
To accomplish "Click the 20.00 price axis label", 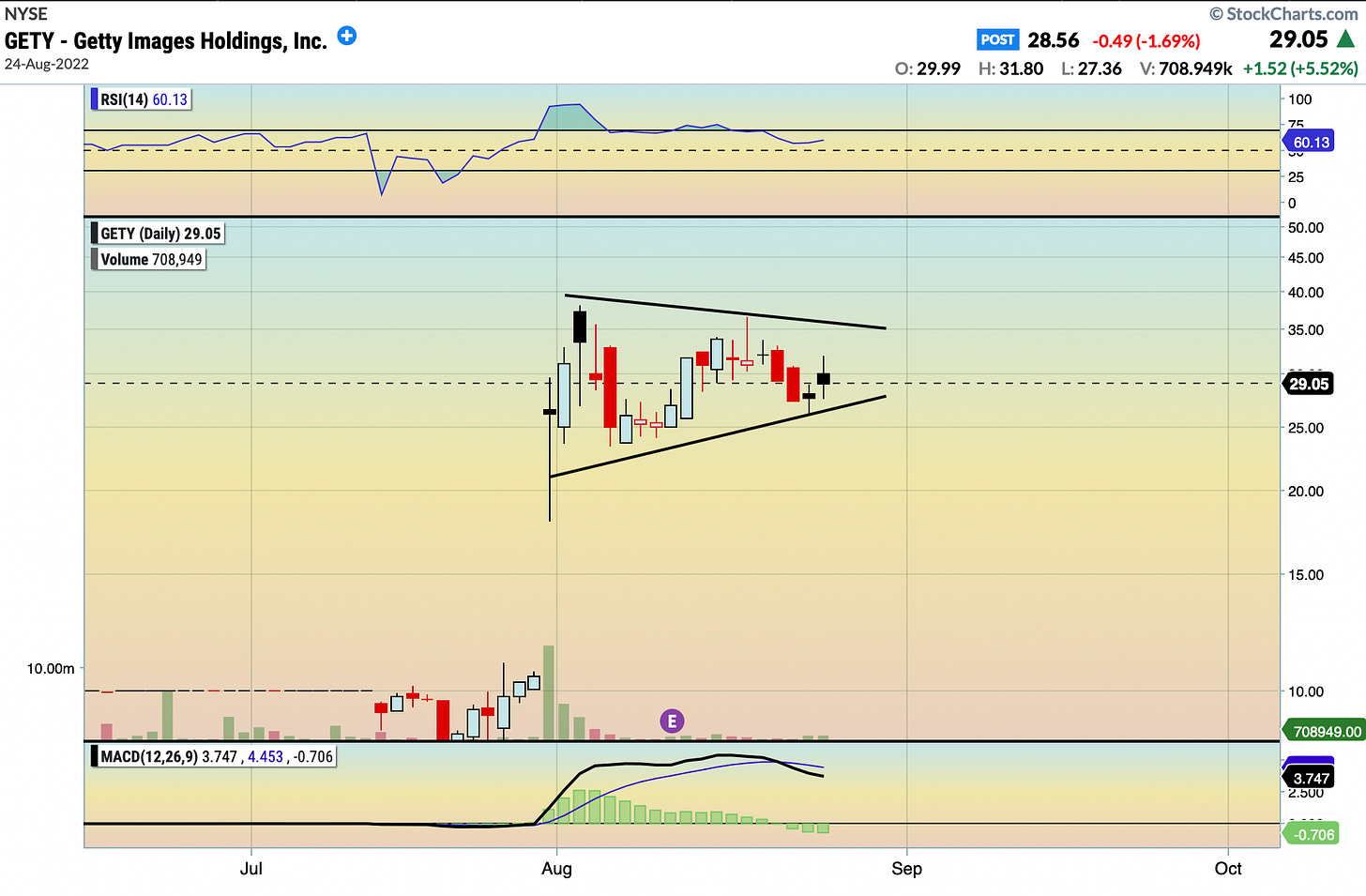I will (1306, 491).
